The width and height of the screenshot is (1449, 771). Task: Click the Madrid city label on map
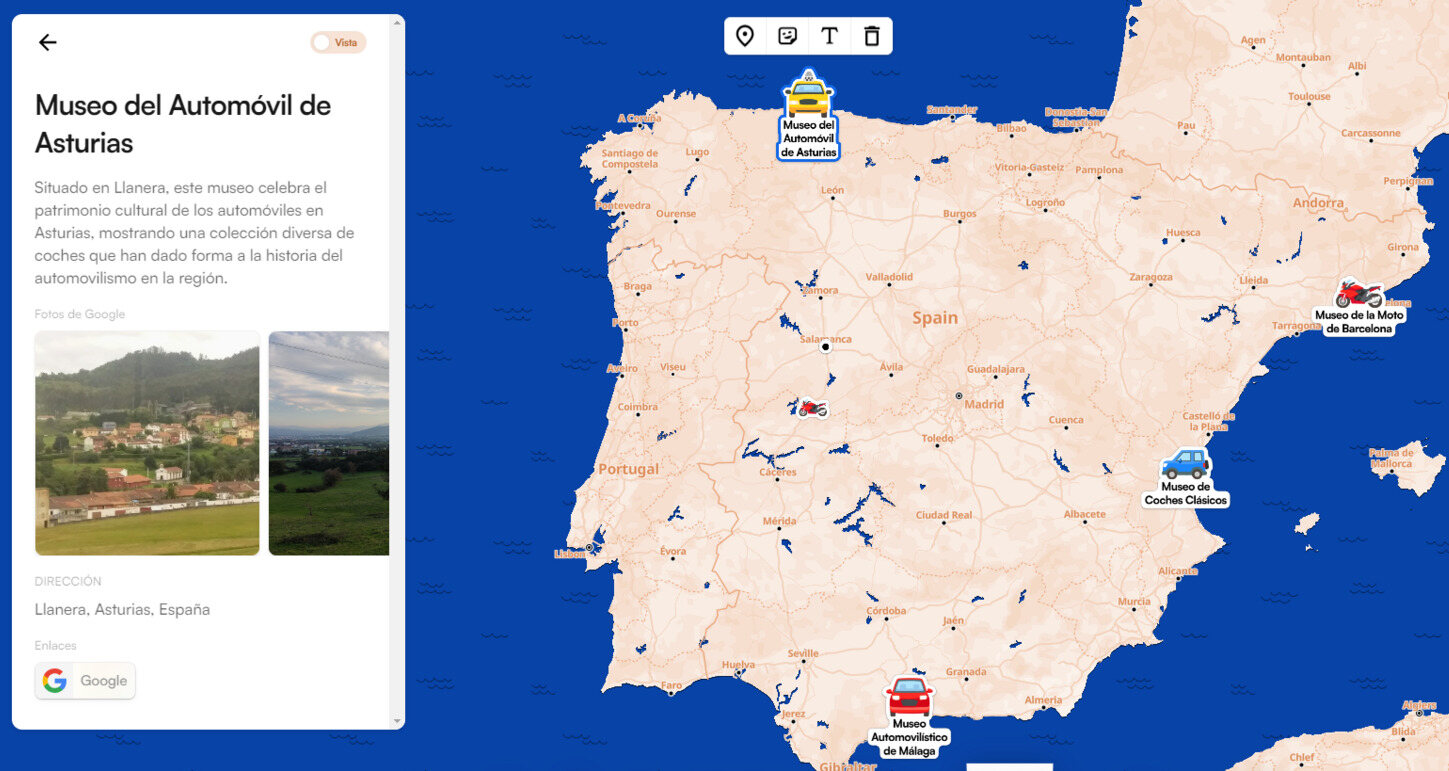pyautogui.click(x=983, y=405)
